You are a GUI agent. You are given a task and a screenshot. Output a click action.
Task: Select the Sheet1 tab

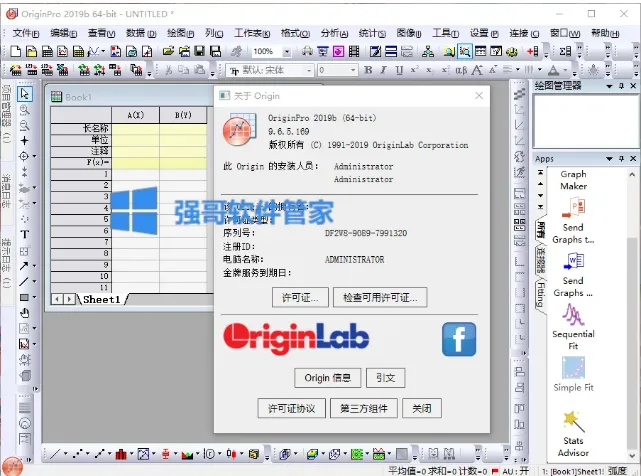coord(101,299)
